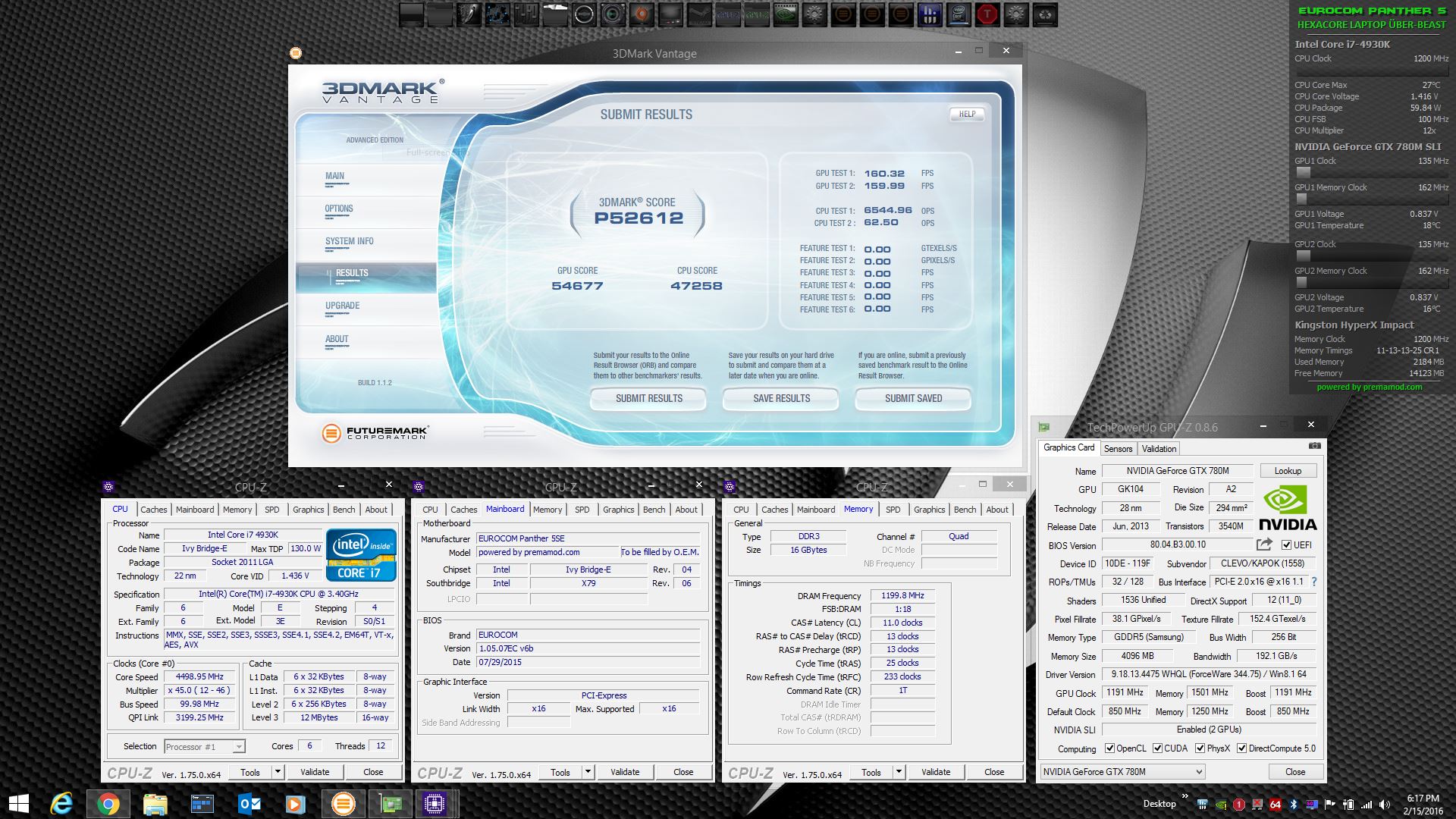Click SAVE RESULTS button in 3DMark
This screenshot has height=819, width=1456.
coord(781,398)
